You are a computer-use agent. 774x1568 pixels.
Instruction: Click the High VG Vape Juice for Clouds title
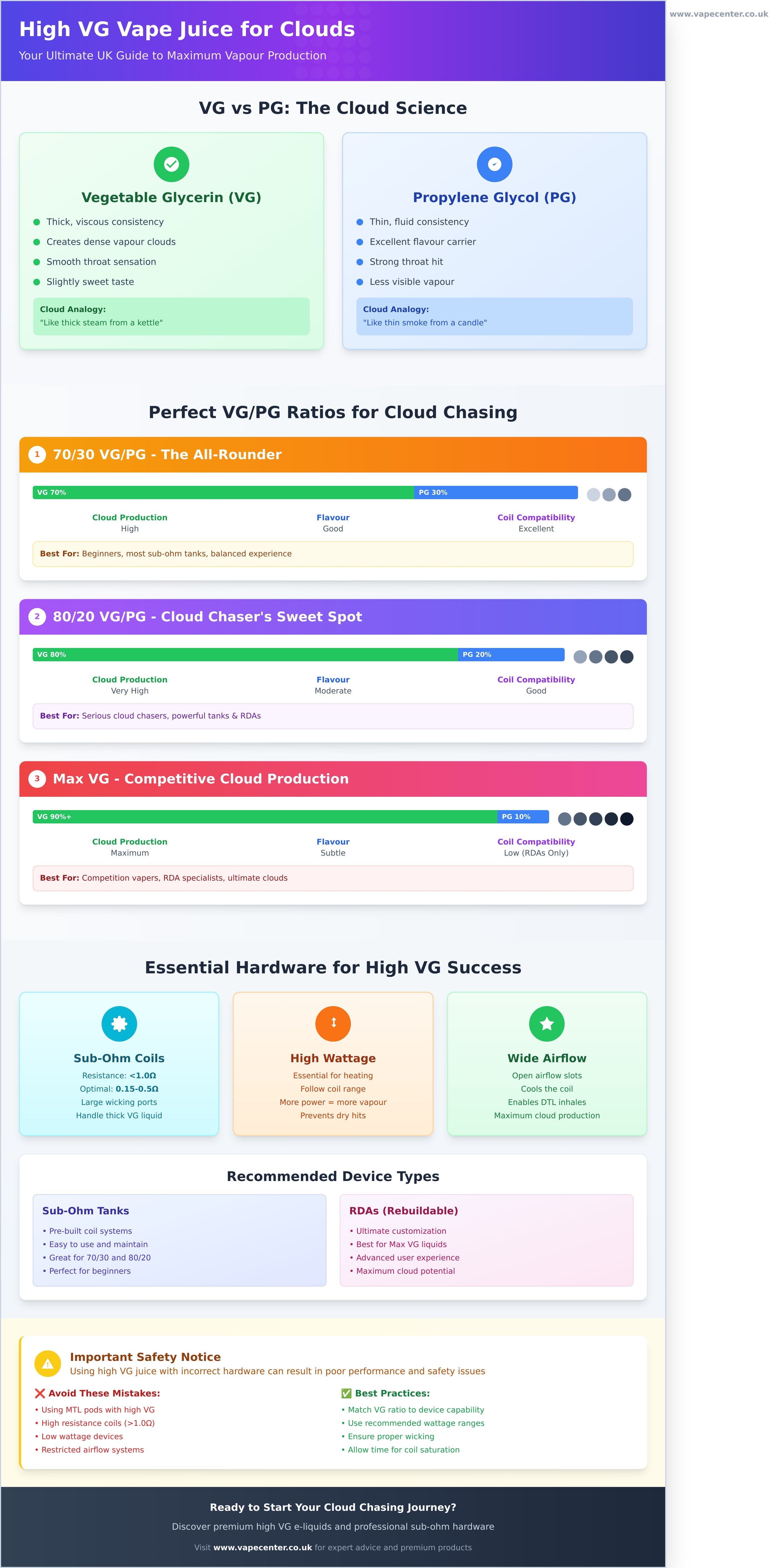(x=187, y=29)
